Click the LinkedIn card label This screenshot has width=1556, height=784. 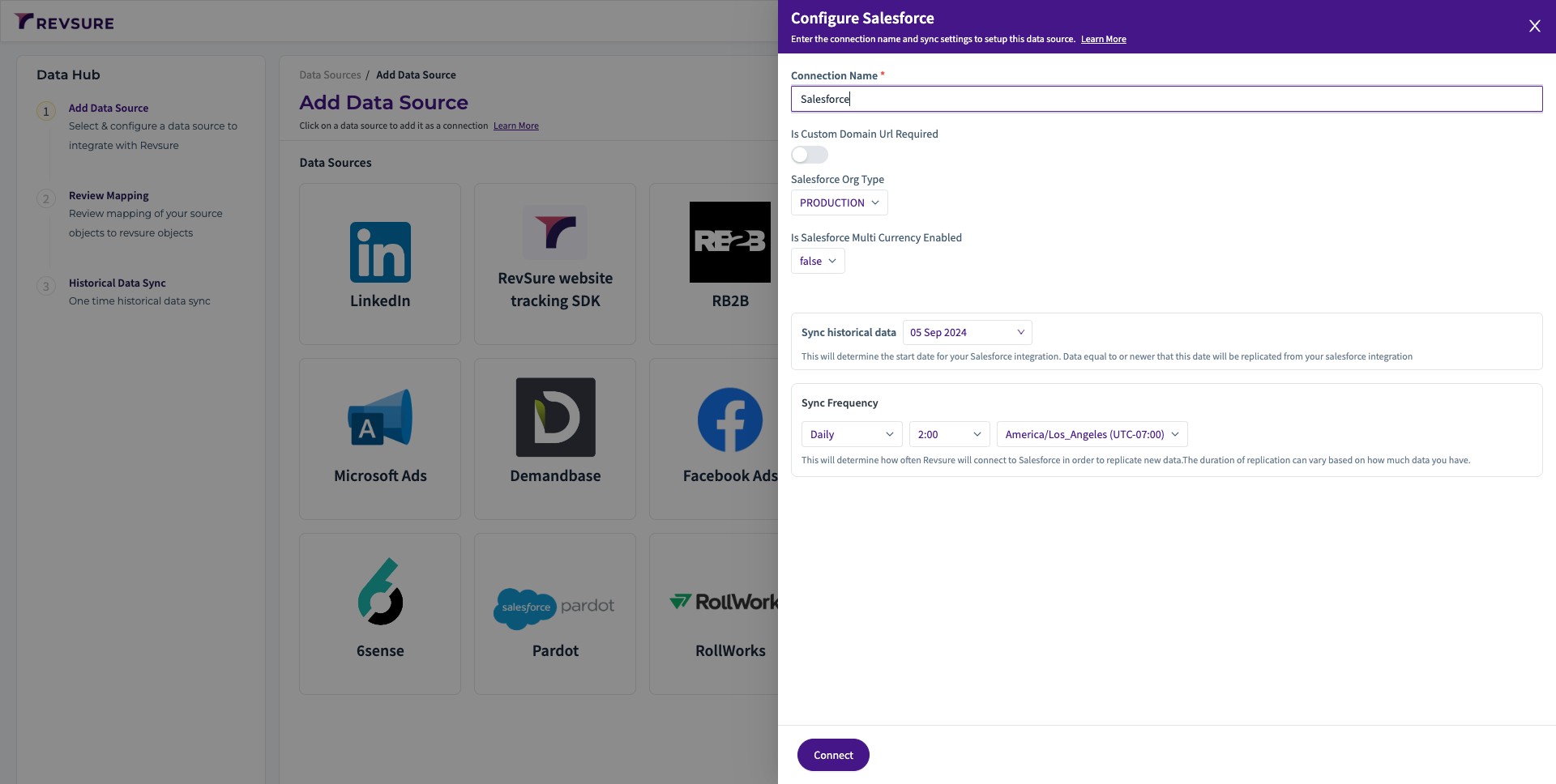click(x=380, y=300)
